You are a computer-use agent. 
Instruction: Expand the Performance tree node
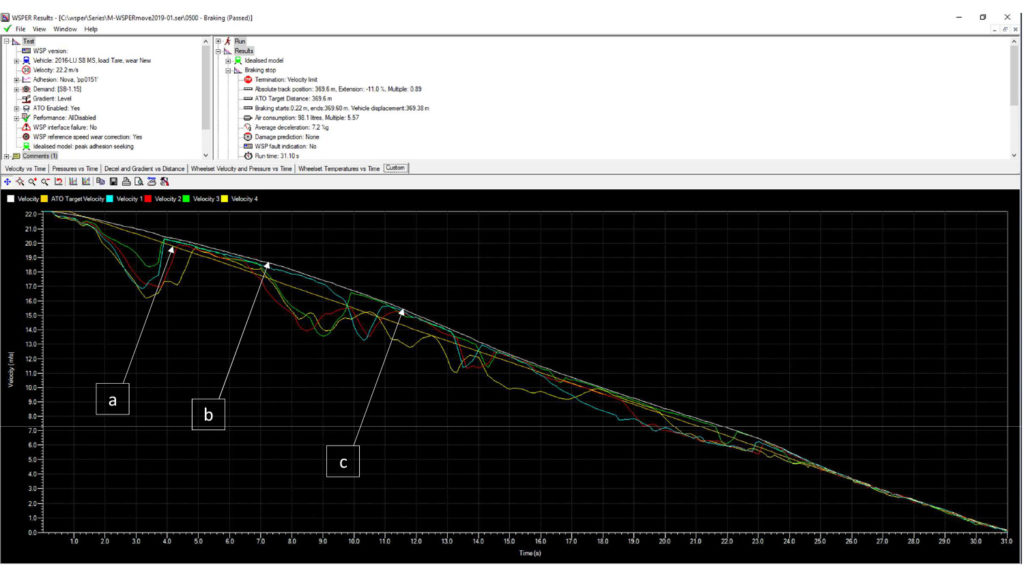(16, 117)
